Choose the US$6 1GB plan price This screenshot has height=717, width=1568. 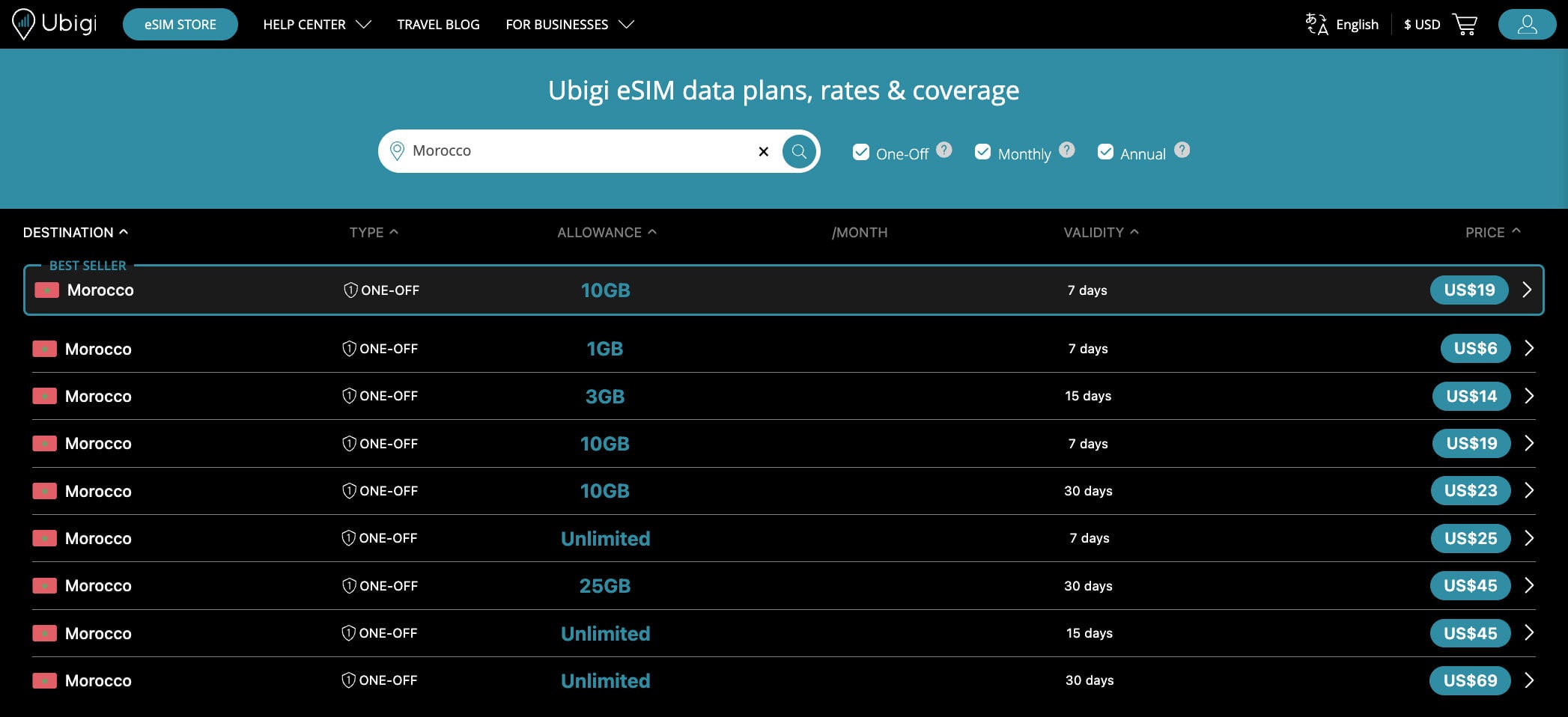1475,348
